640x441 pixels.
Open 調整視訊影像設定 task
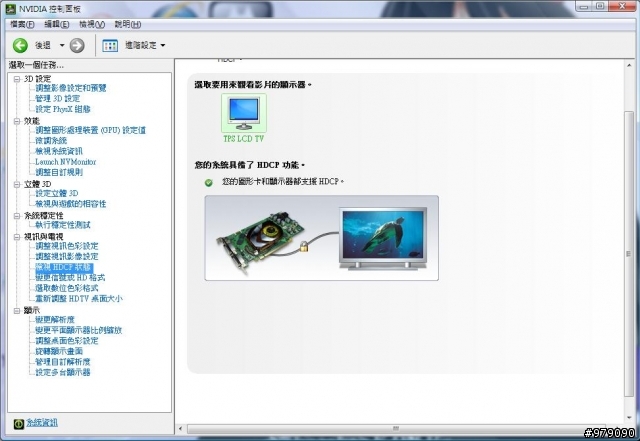coord(67,257)
